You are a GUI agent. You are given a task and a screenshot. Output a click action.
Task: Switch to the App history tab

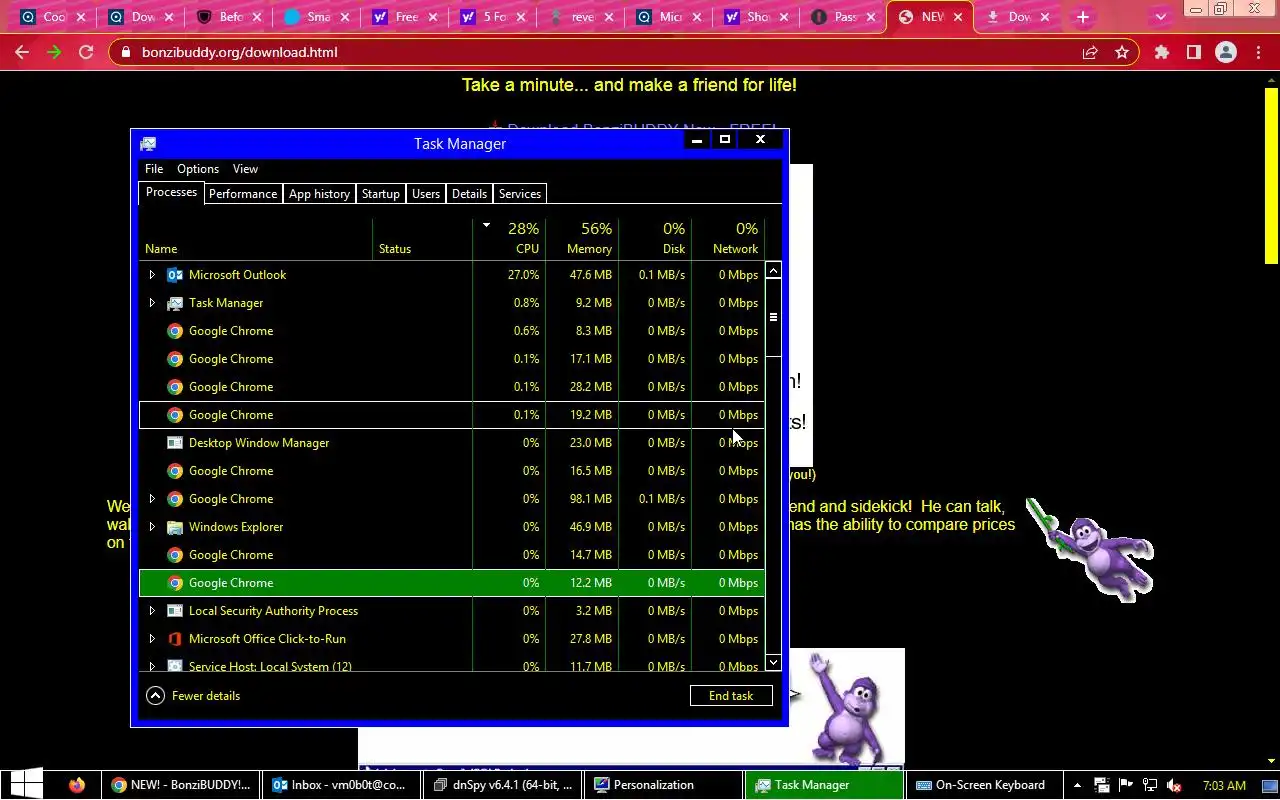click(320, 194)
